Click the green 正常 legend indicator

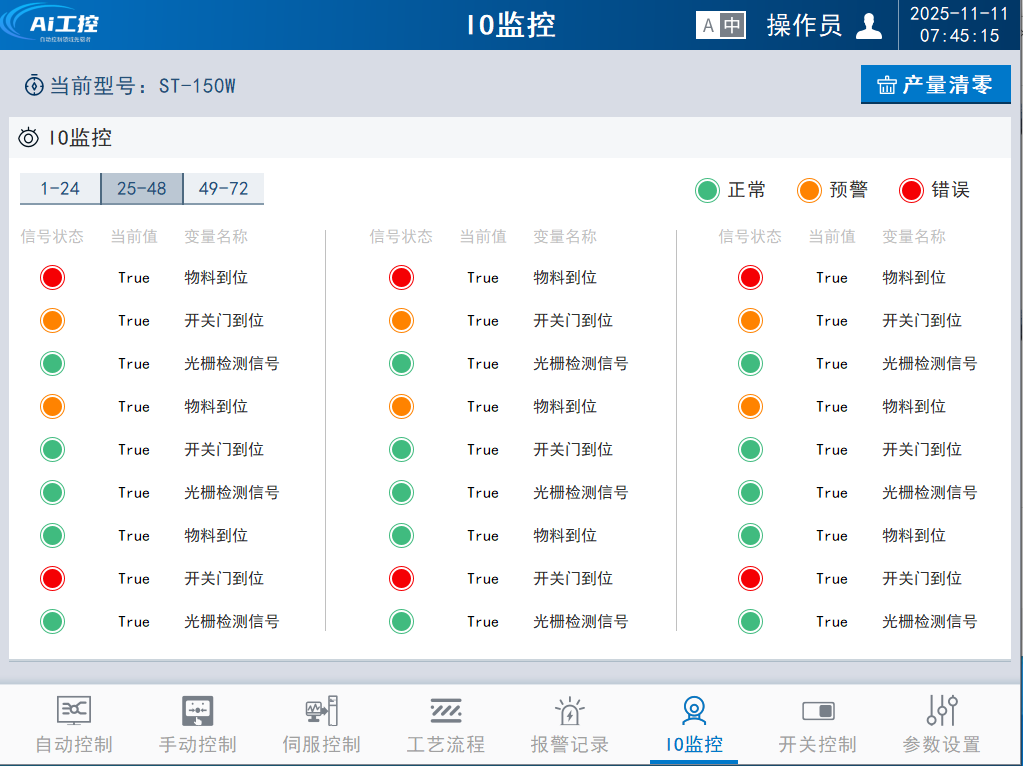(x=708, y=190)
